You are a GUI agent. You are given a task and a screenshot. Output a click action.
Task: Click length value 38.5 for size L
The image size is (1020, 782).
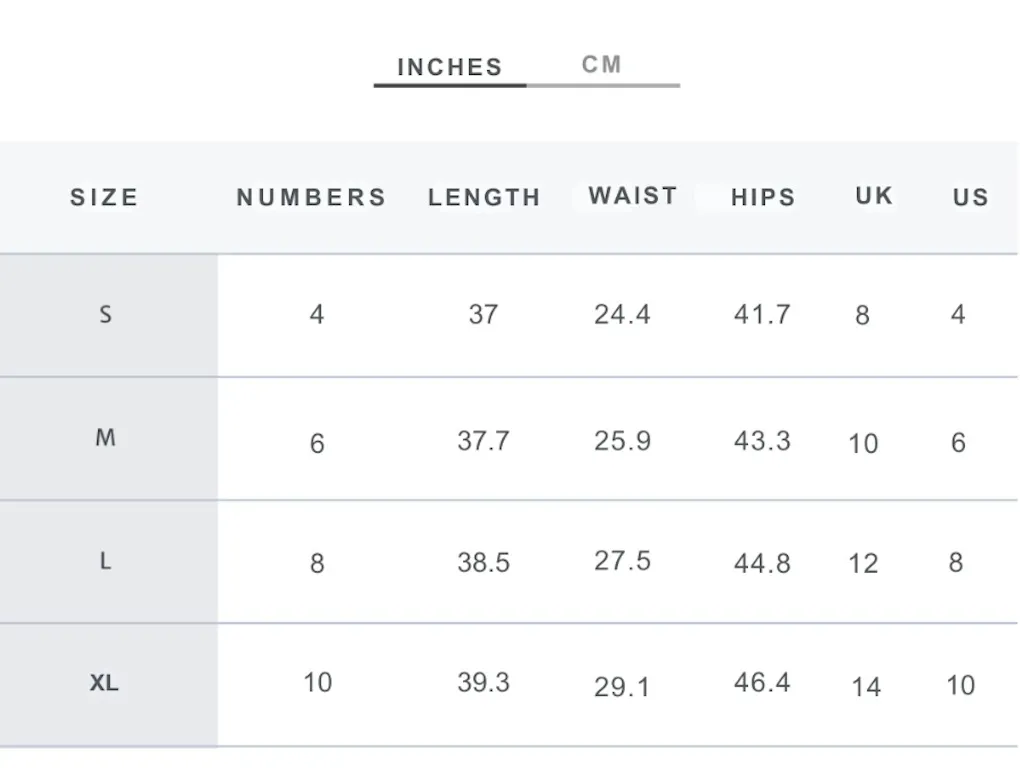point(483,563)
